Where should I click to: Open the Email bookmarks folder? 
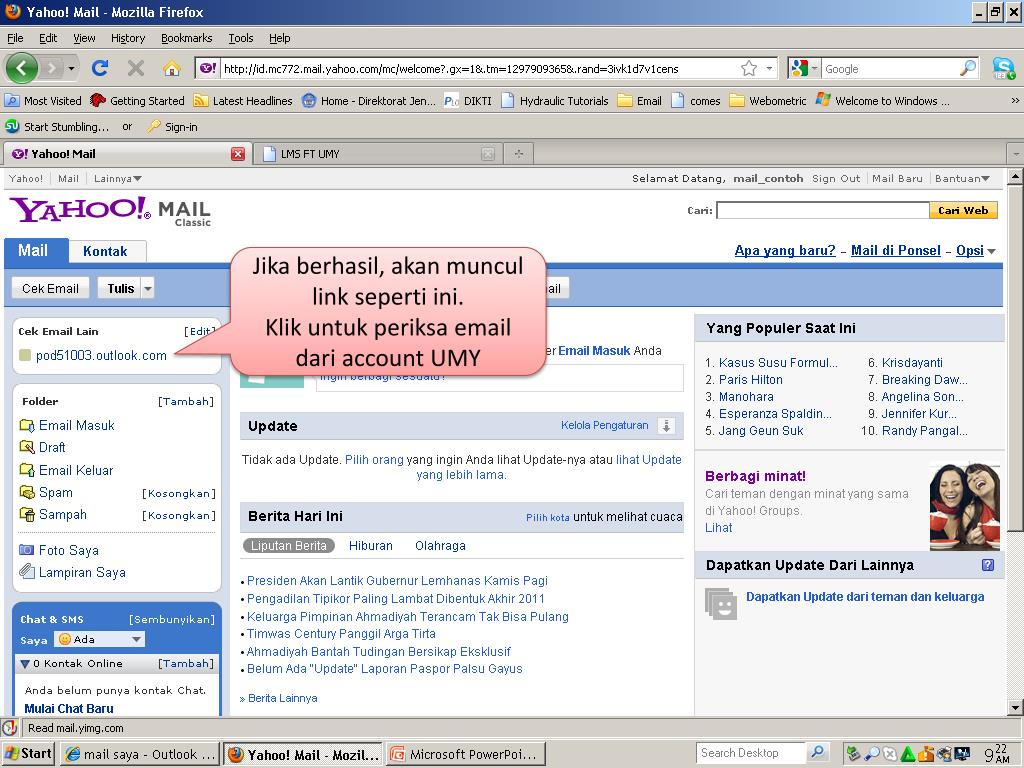(640, 101)
